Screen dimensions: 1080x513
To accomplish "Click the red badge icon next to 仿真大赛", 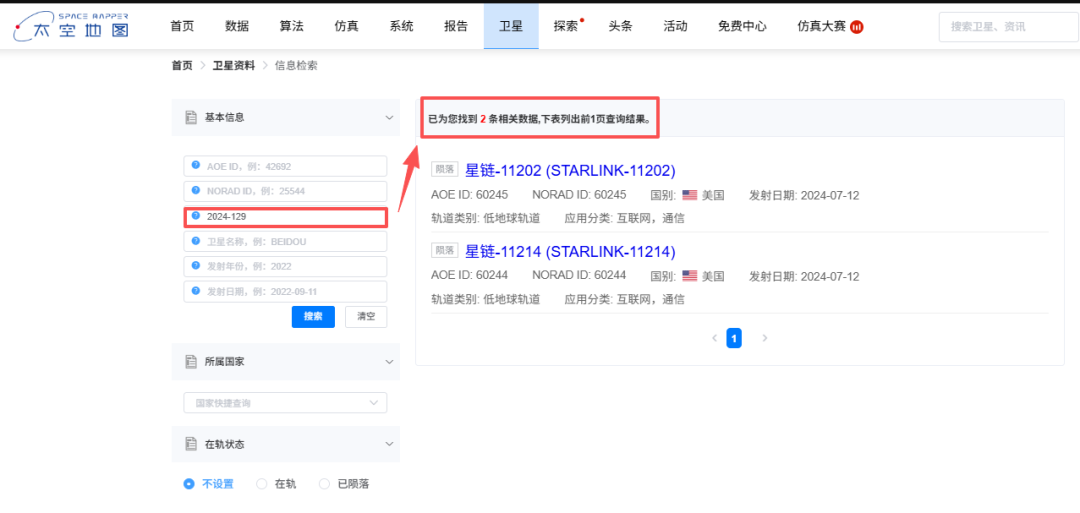I will (x=856, y=27).
